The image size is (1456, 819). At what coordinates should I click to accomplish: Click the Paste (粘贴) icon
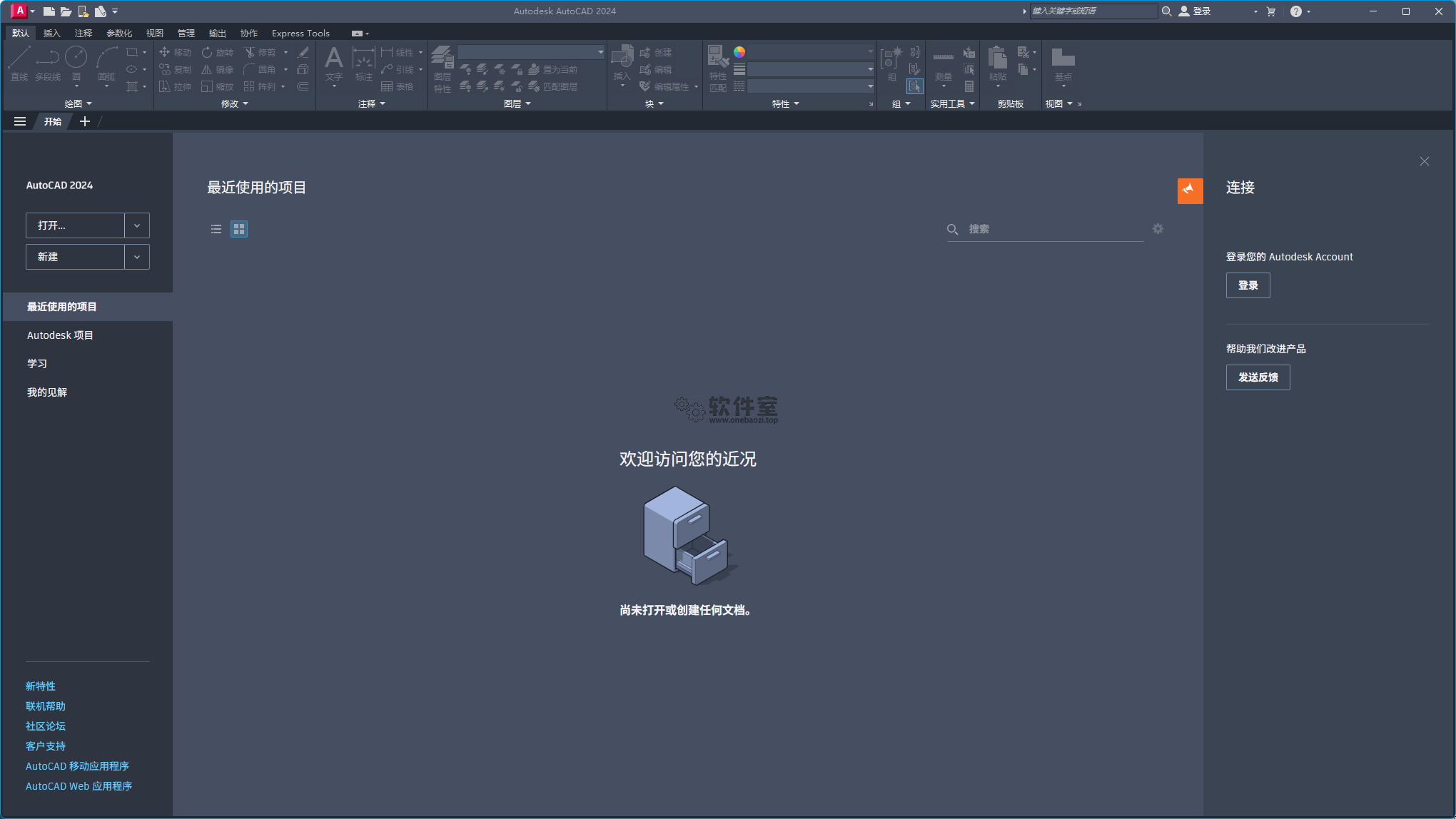(998, 57)
